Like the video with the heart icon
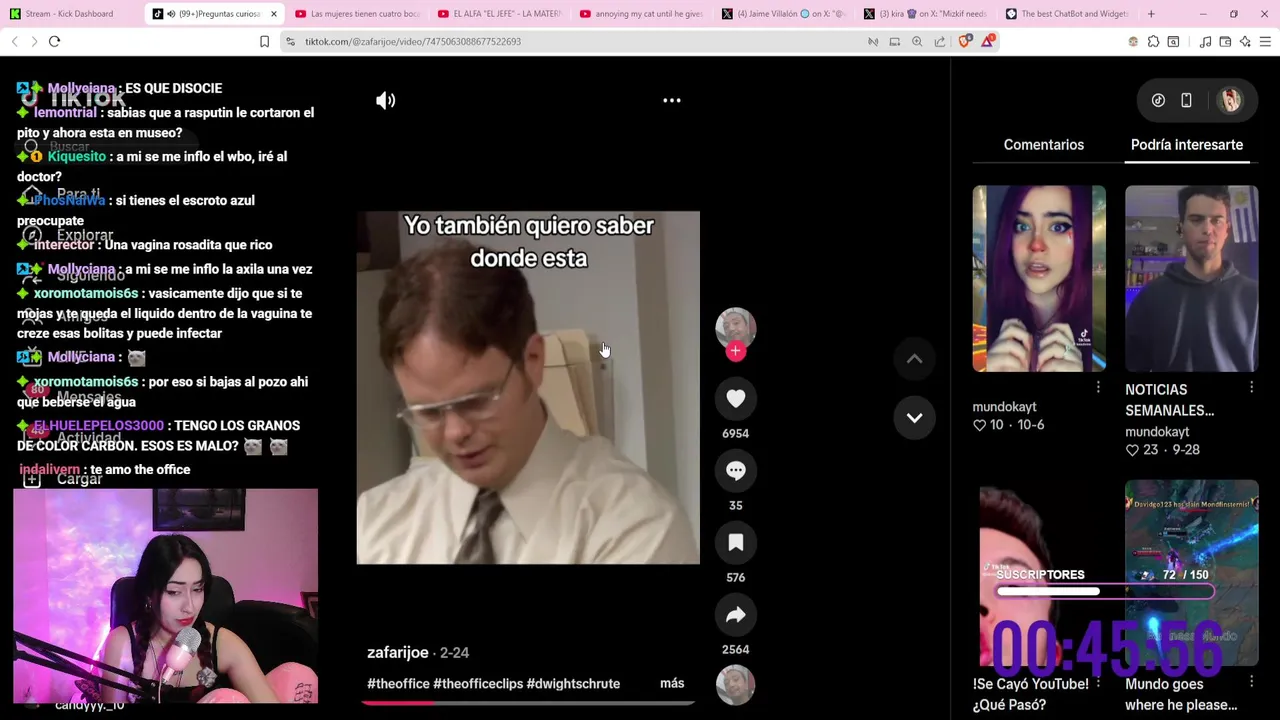 736,399
